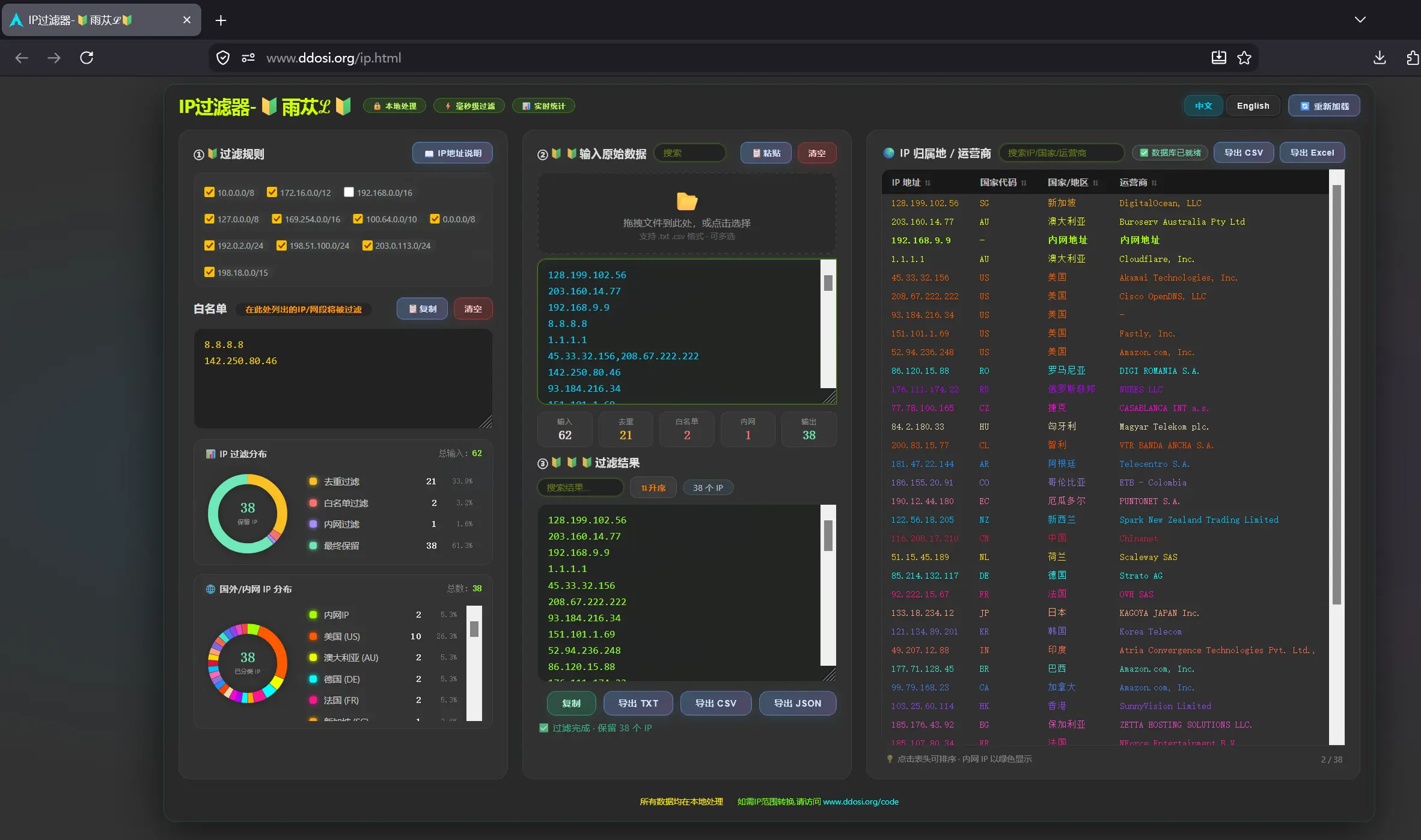The width and height of the screenshot is (1421, 840).
Task: Click 导出 JSON button
Action: (797, 703)
